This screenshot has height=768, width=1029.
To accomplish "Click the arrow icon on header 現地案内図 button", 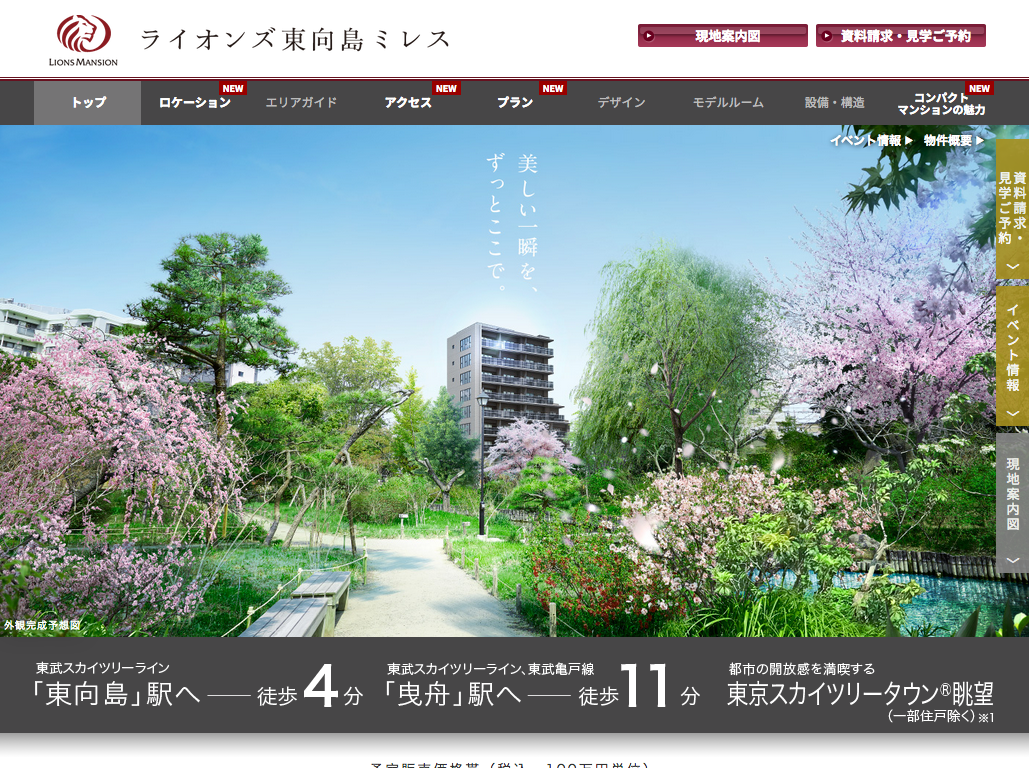I will click(650, 36).
